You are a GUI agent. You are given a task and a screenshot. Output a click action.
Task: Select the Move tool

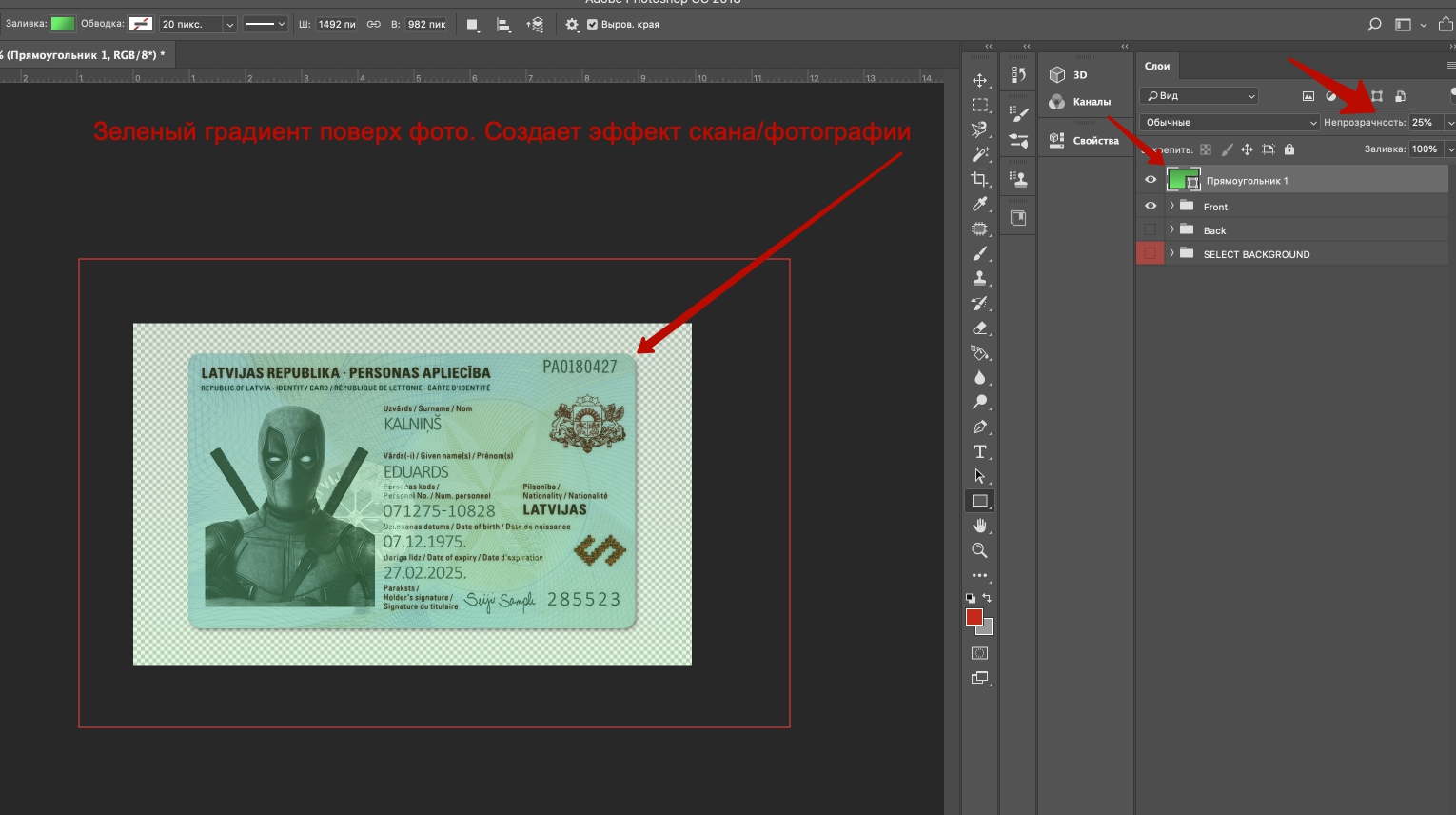tap(979, 81)
